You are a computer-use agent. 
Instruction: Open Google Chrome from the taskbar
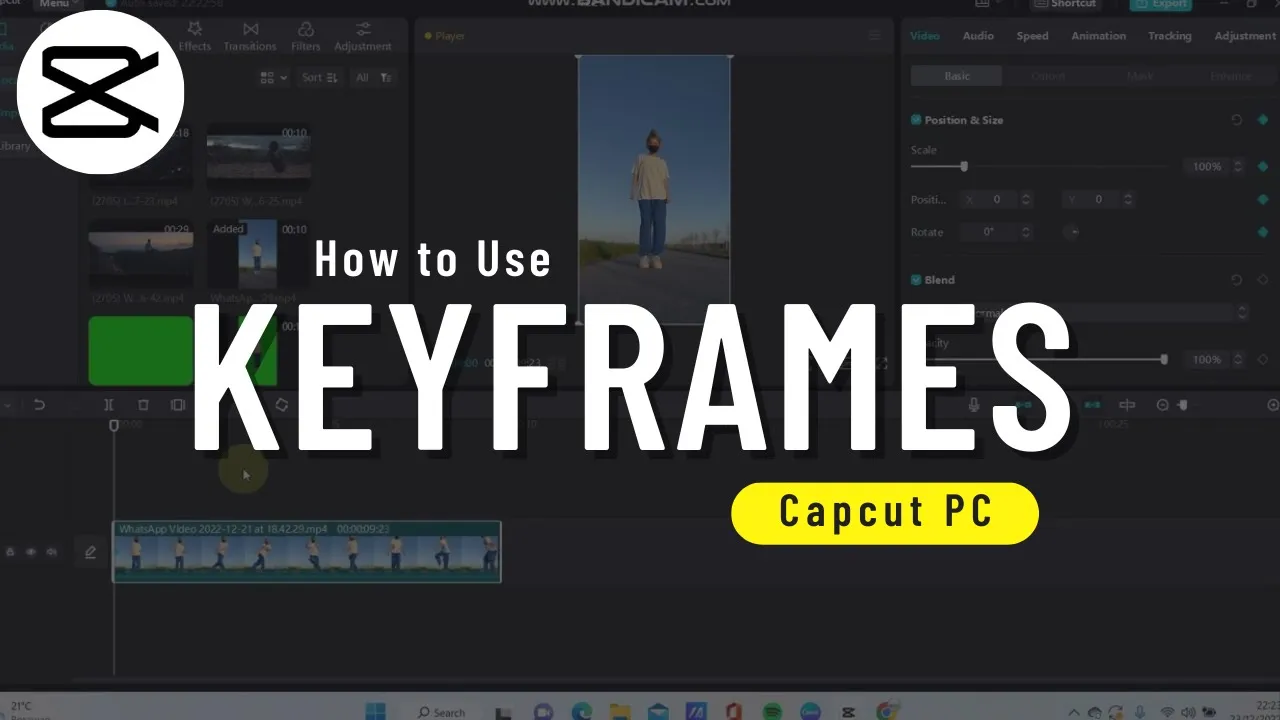click(885, 711)
